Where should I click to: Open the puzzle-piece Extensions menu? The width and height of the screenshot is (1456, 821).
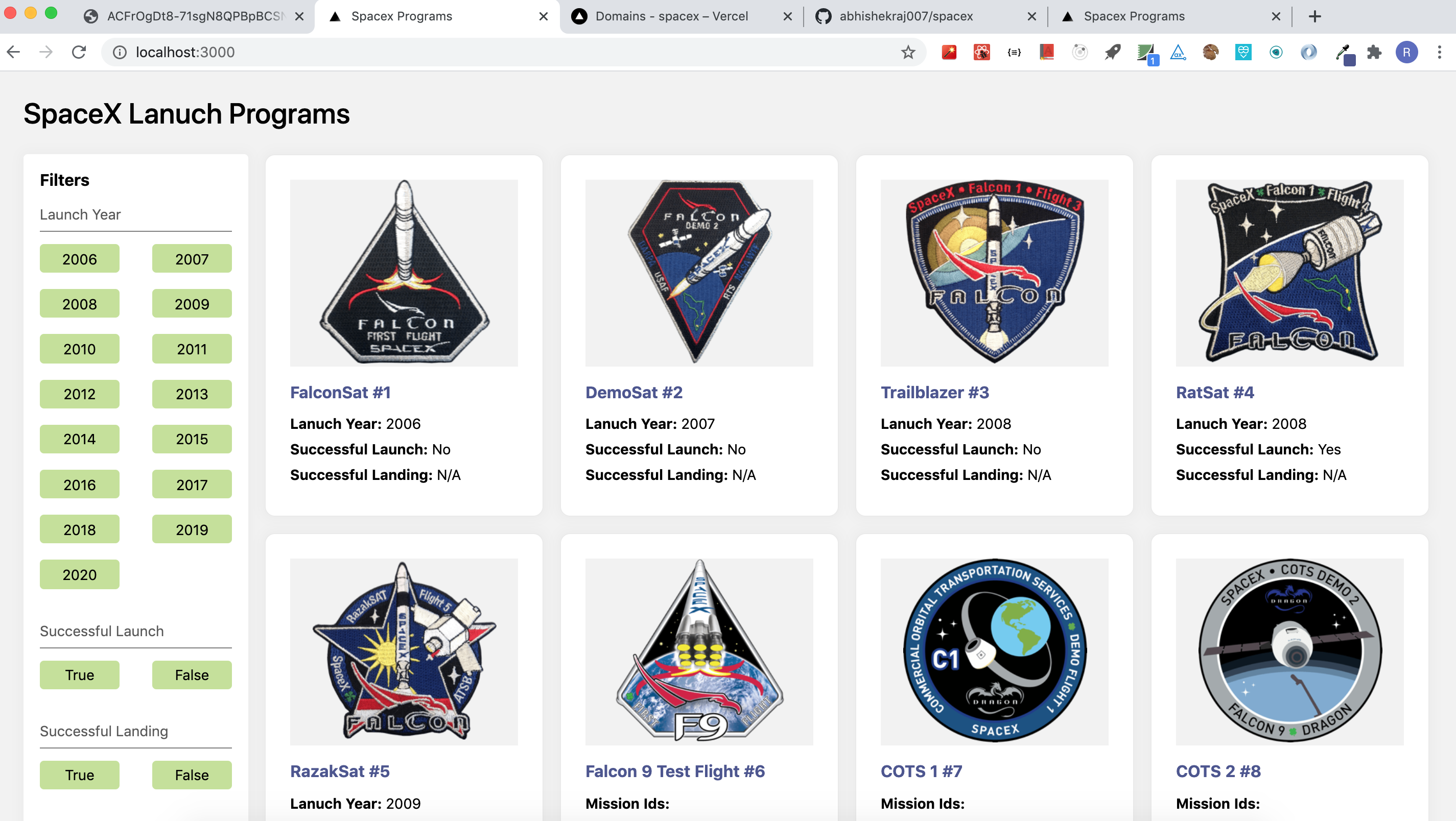click(x=1374, y=52)
